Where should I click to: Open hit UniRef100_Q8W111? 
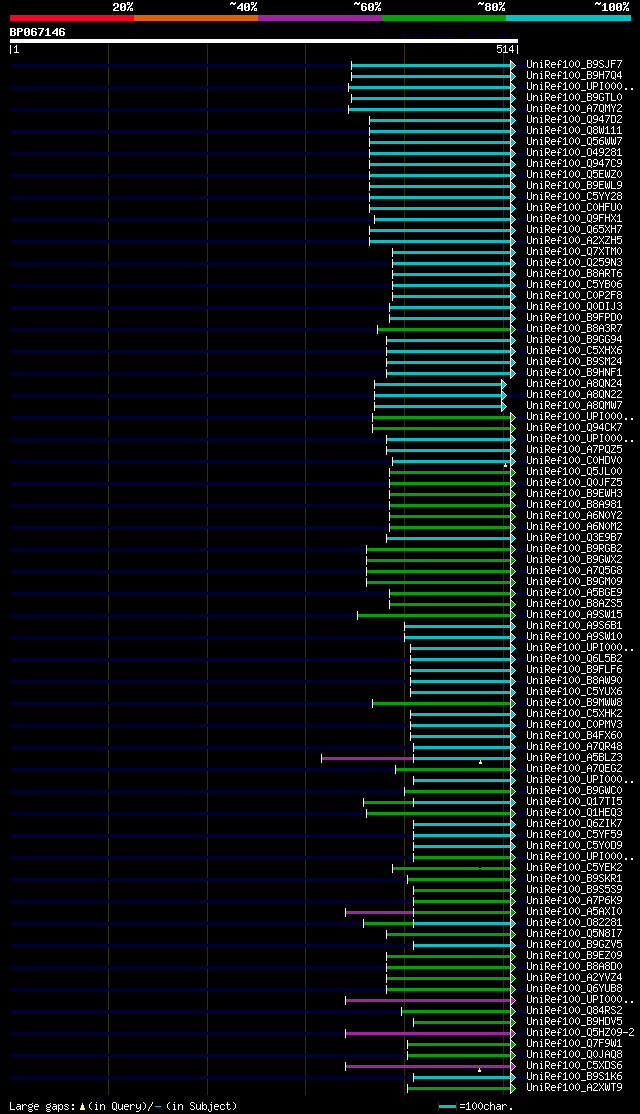(575, 131)
